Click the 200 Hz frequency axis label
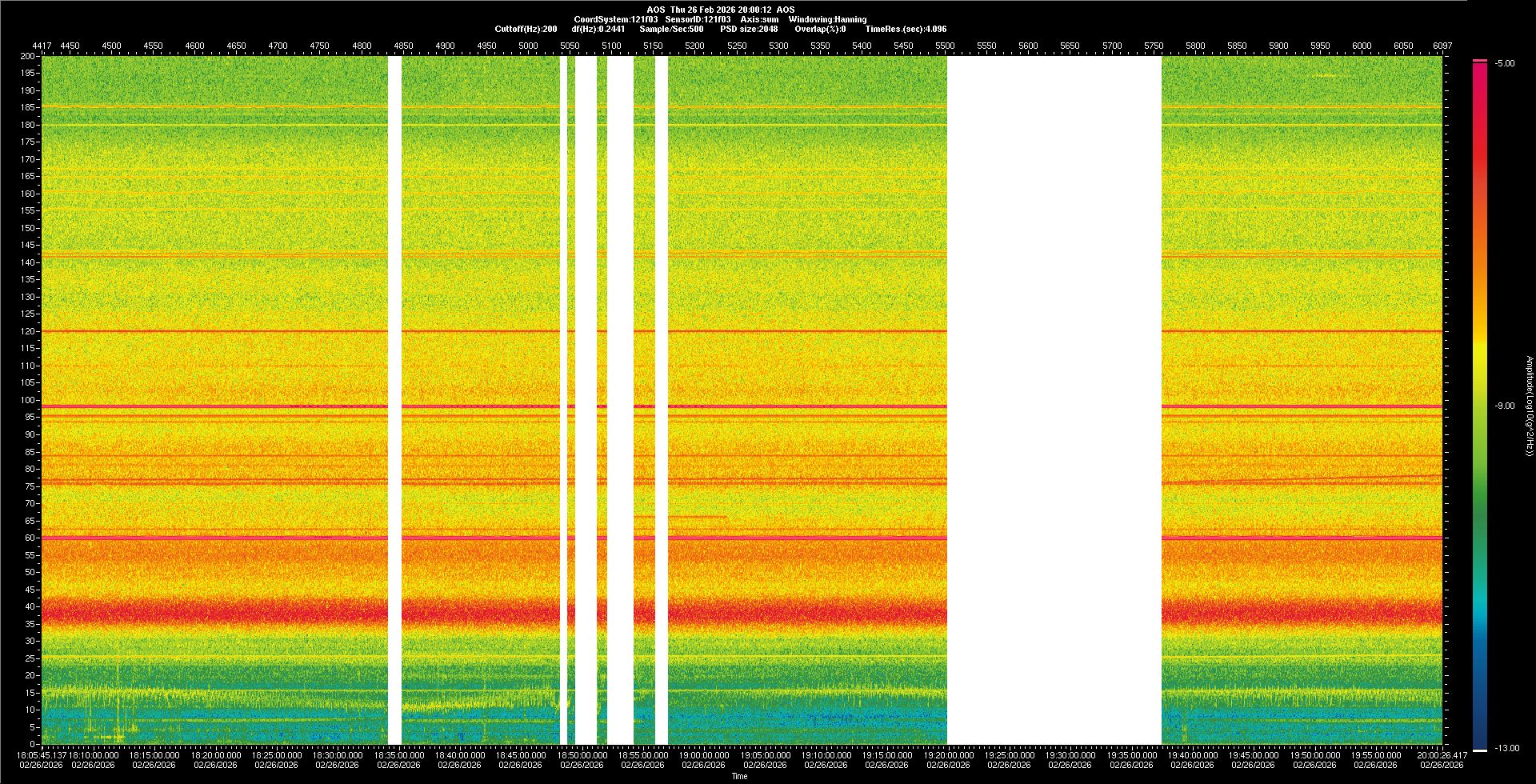 27,56
